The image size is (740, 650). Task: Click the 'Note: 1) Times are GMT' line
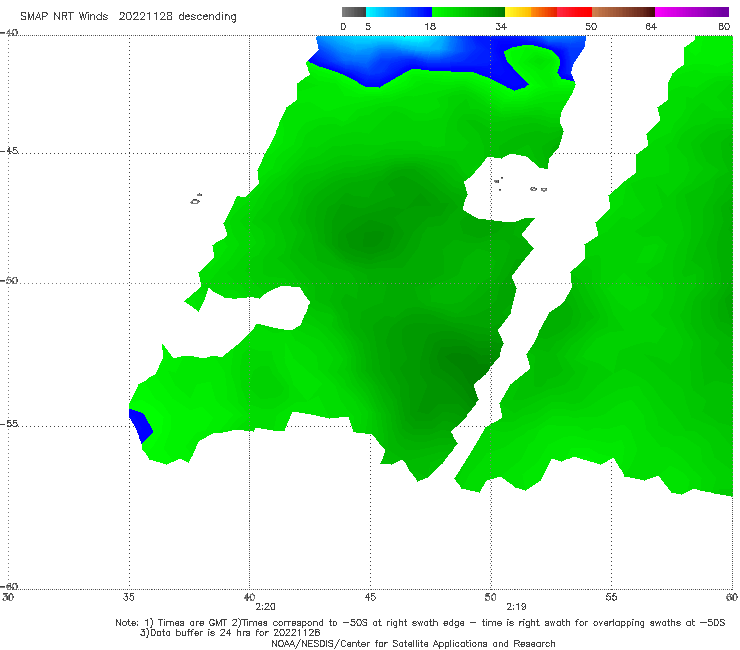[420, 623]
